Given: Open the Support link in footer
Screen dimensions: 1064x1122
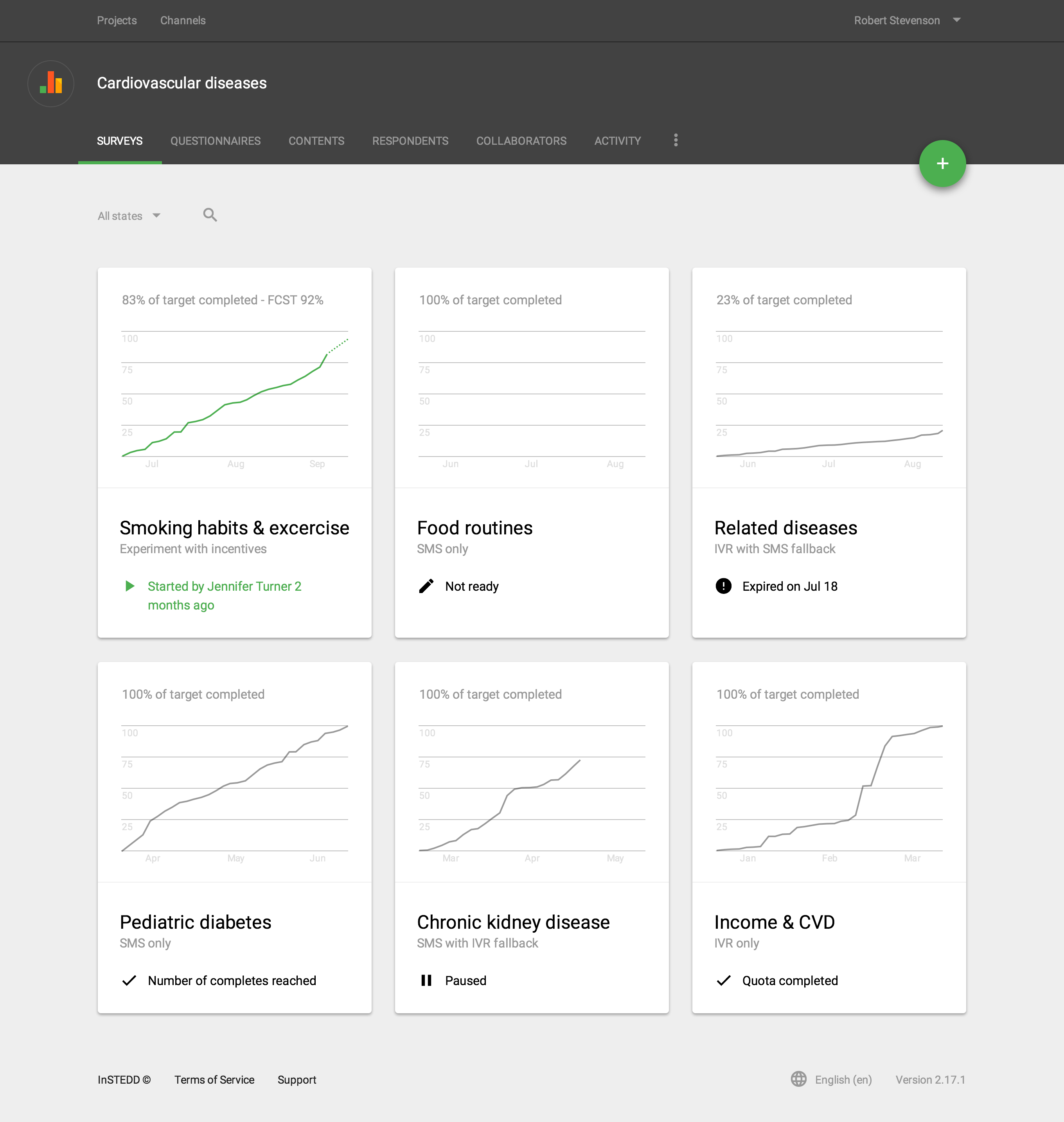Looking at the screenshot, I should click(297, 1079).
